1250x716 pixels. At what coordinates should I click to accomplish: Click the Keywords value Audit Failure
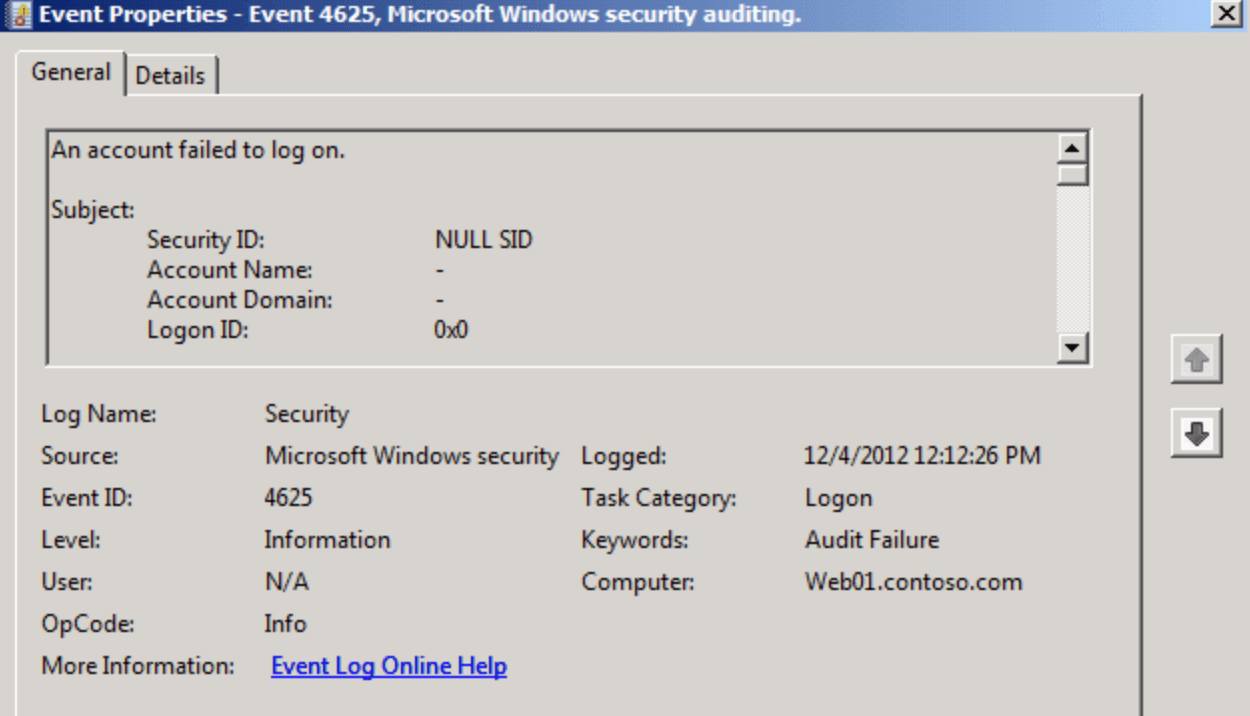click(x=872, y=540)
